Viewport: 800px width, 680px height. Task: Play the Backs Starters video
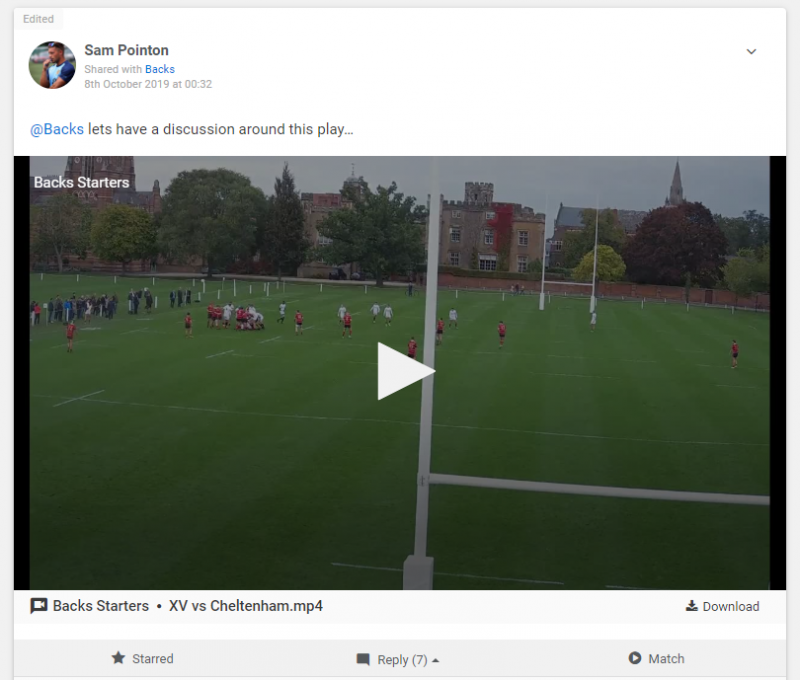(x=406, y=371)
